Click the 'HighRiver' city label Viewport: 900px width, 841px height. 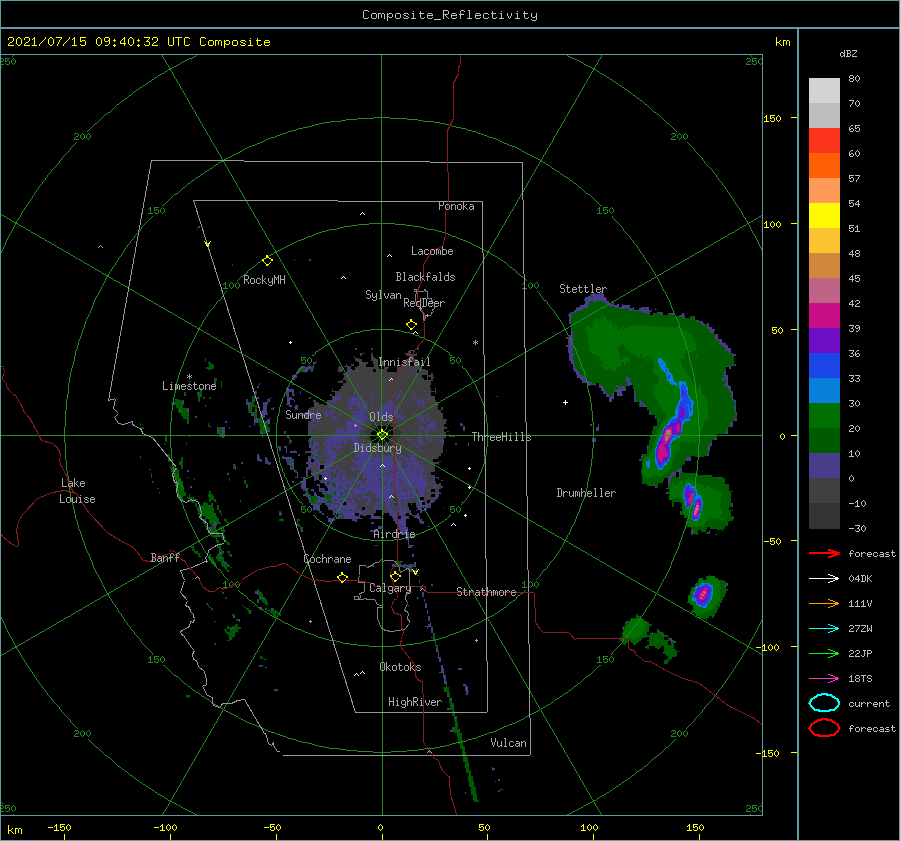coord(415,702)
